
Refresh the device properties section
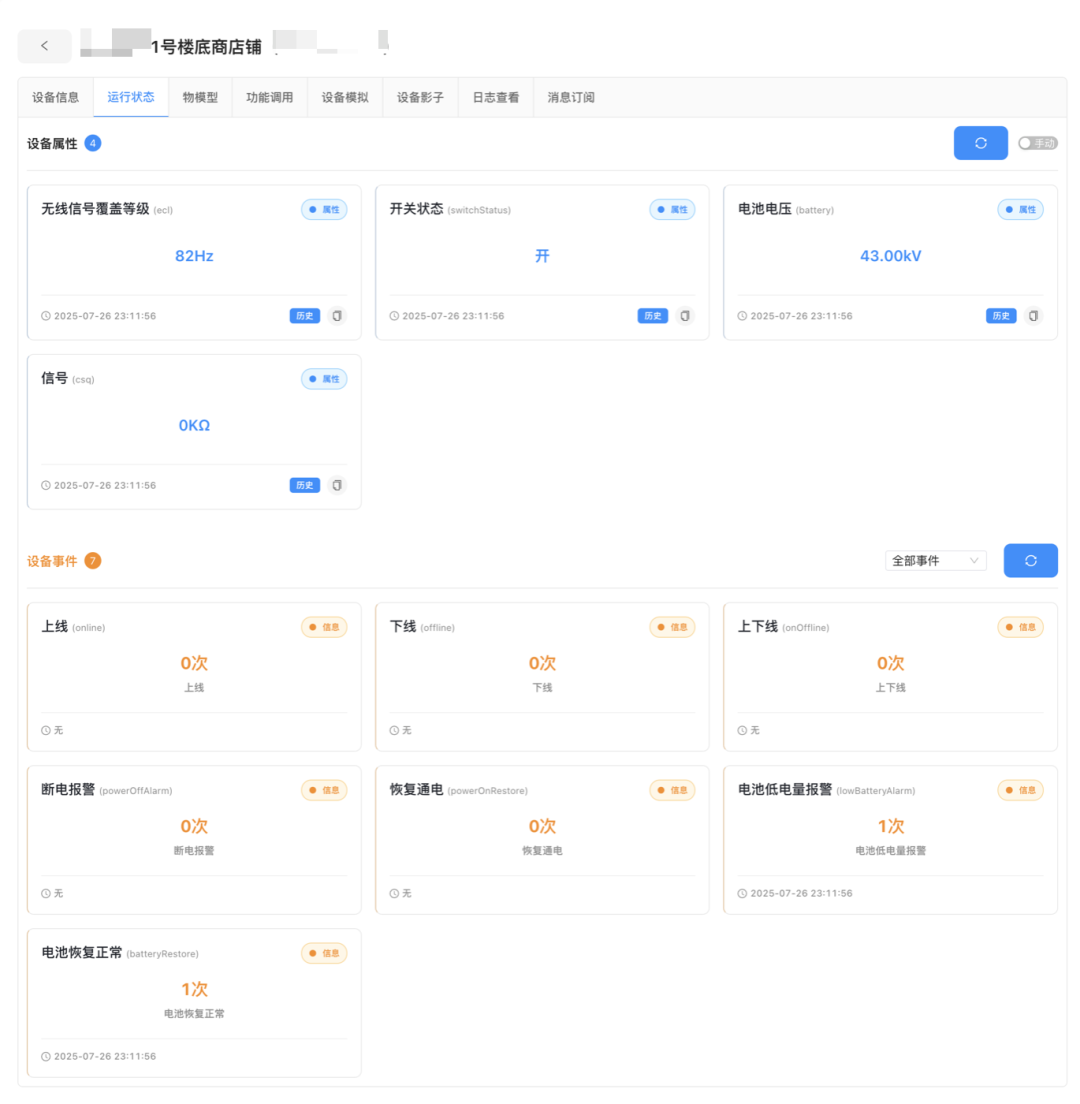[x=980, y=143]
